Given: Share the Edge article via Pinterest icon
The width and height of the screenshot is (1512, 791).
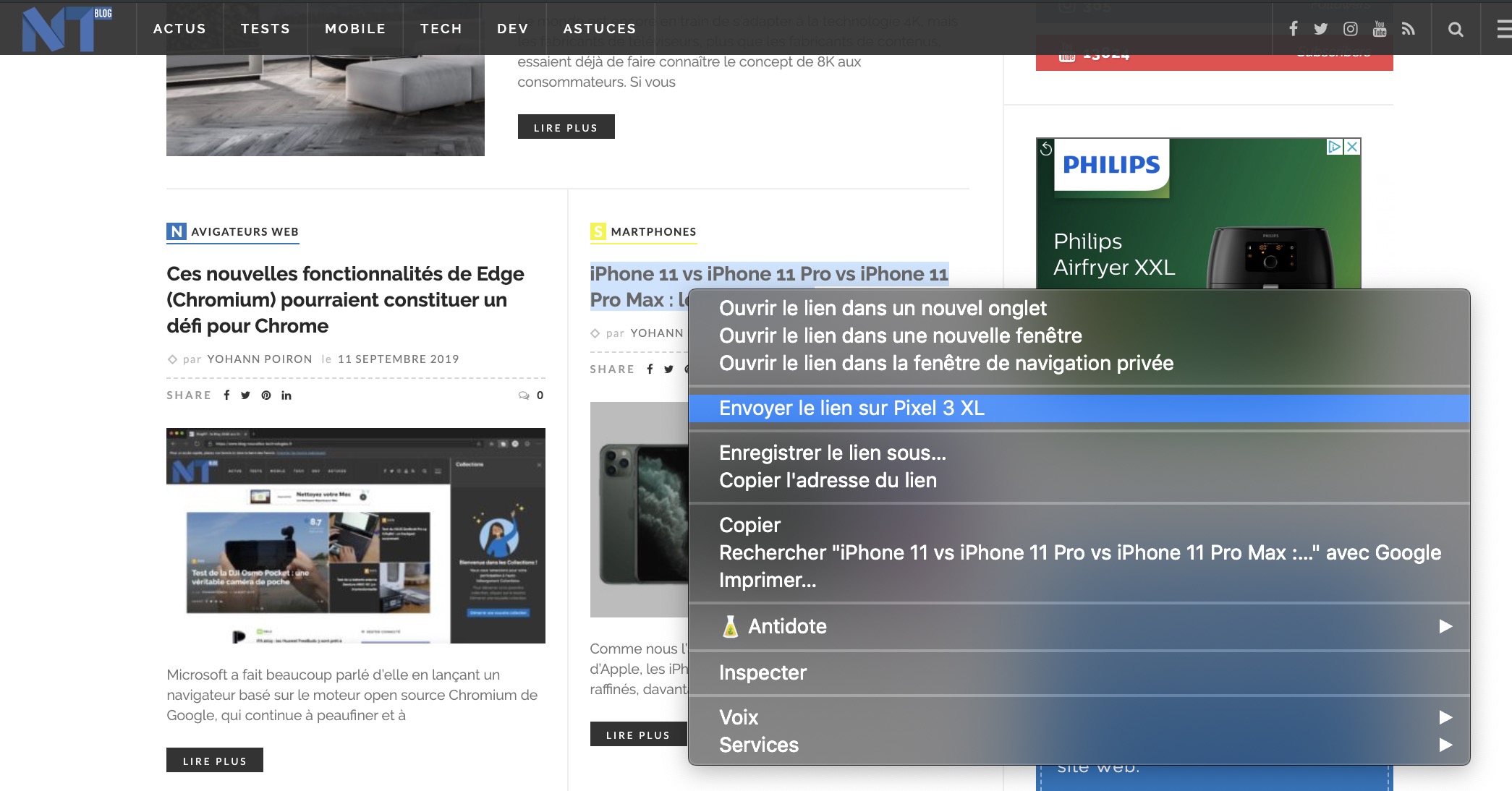Looking at the screenshot, I should coord(266,395).
